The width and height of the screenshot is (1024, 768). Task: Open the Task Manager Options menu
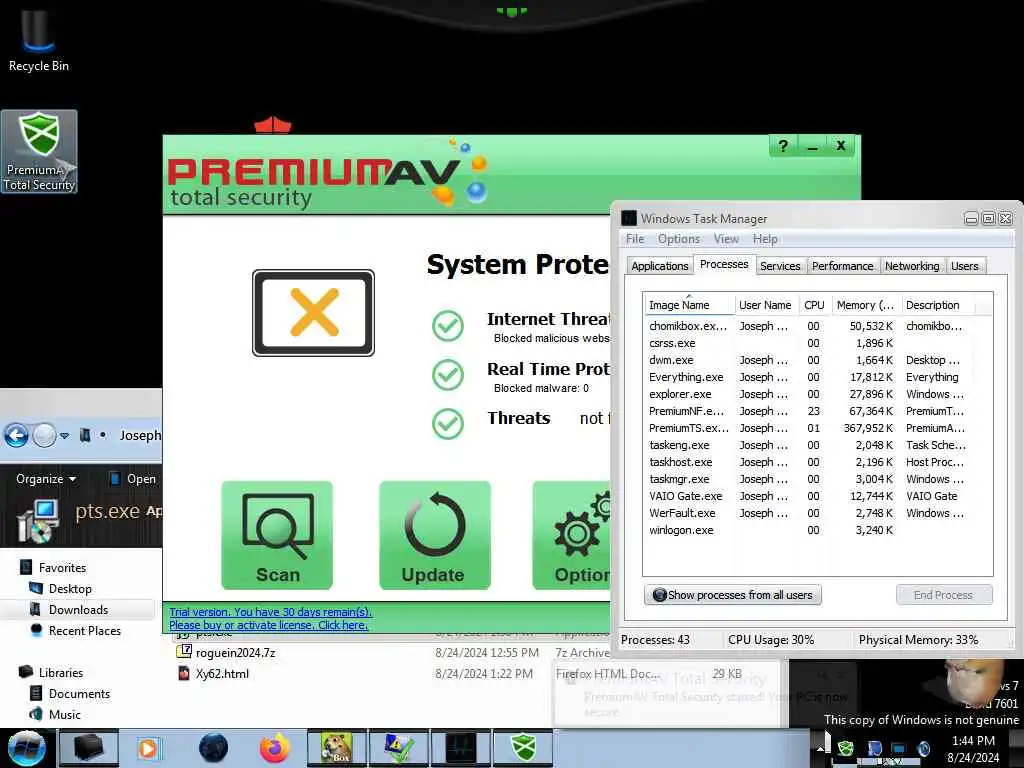[x=679, y=239]
